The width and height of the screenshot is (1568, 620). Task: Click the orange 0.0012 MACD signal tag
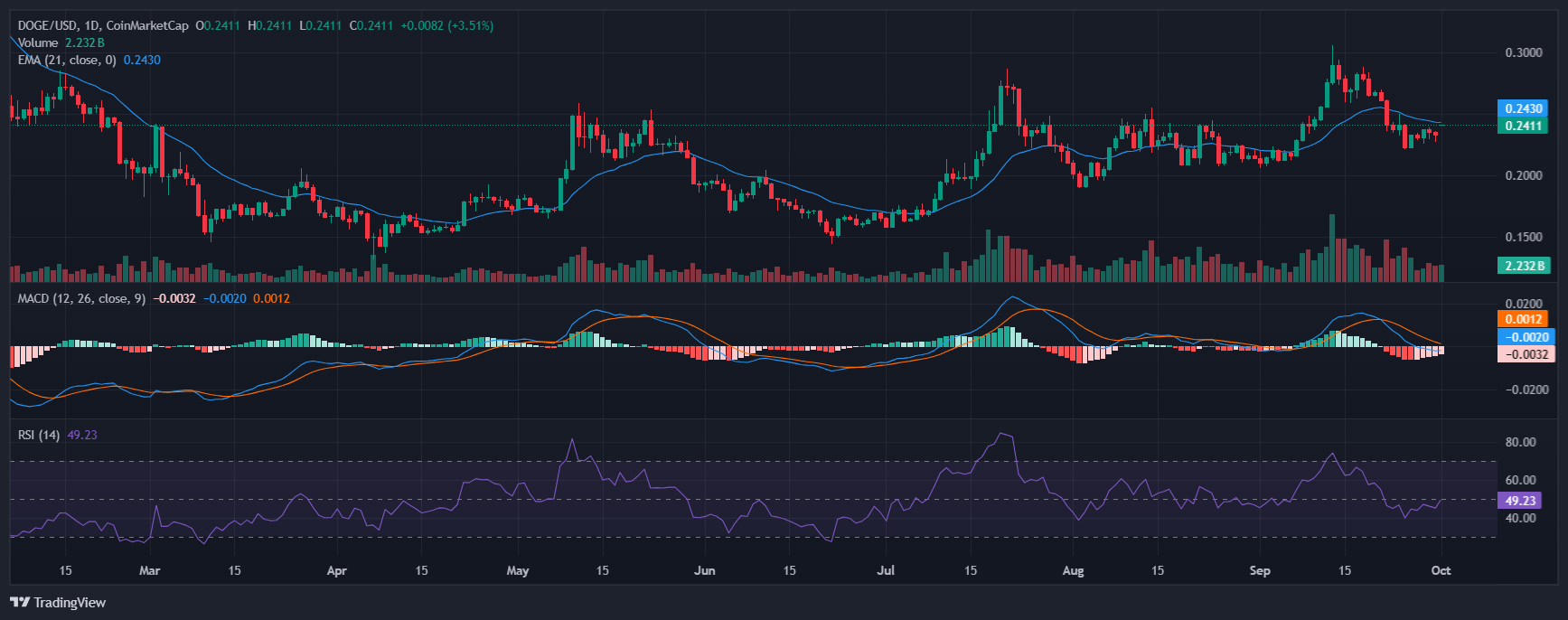click(x=1523, y=319)
